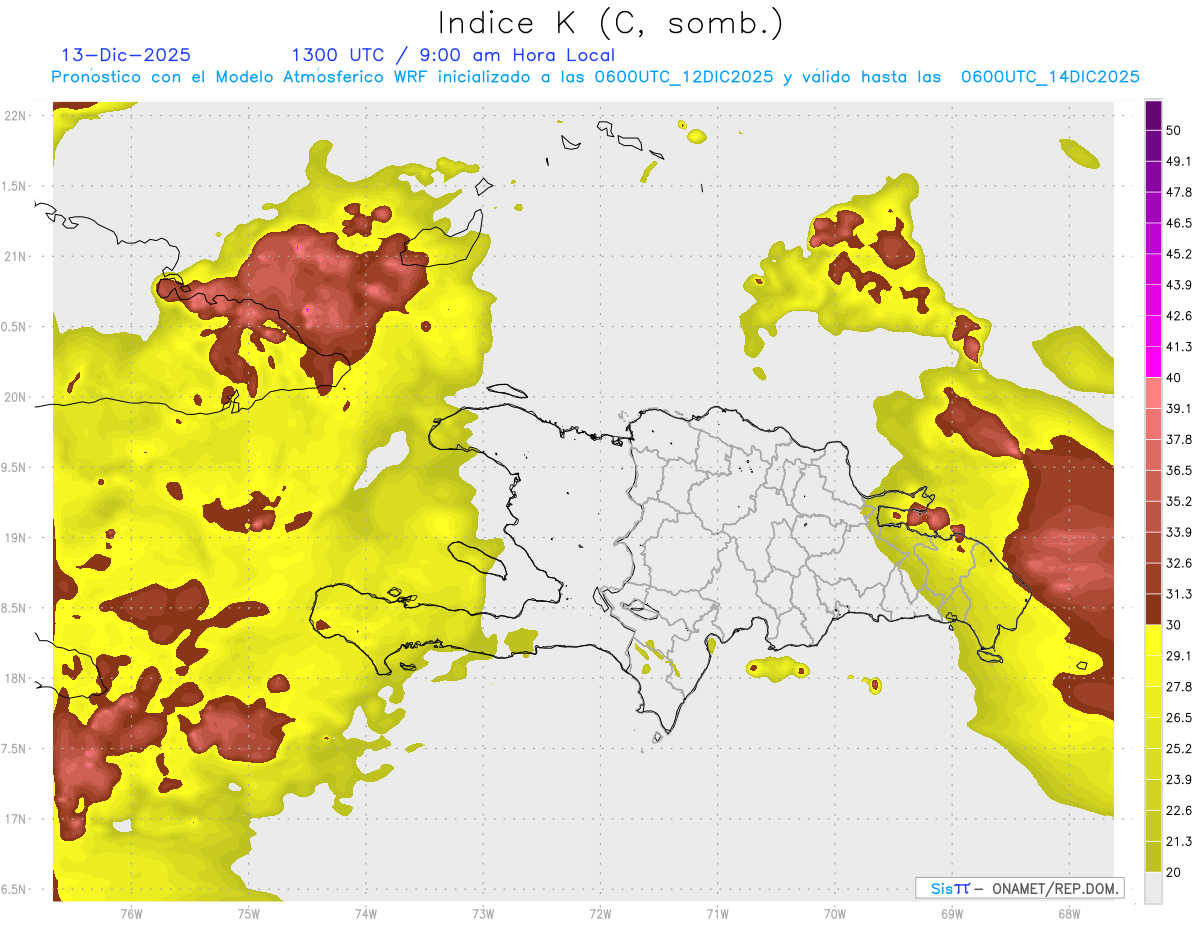Viewport: 1200px width, 927px height.
Task: Click the colorbar value "47.8"
Action: 1179,192
